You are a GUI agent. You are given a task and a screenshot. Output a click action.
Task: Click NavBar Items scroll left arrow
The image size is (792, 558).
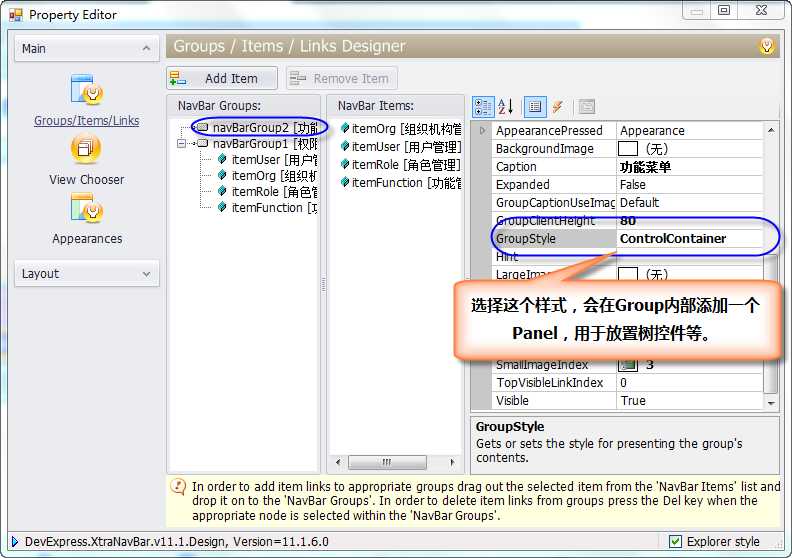[338, 462]
